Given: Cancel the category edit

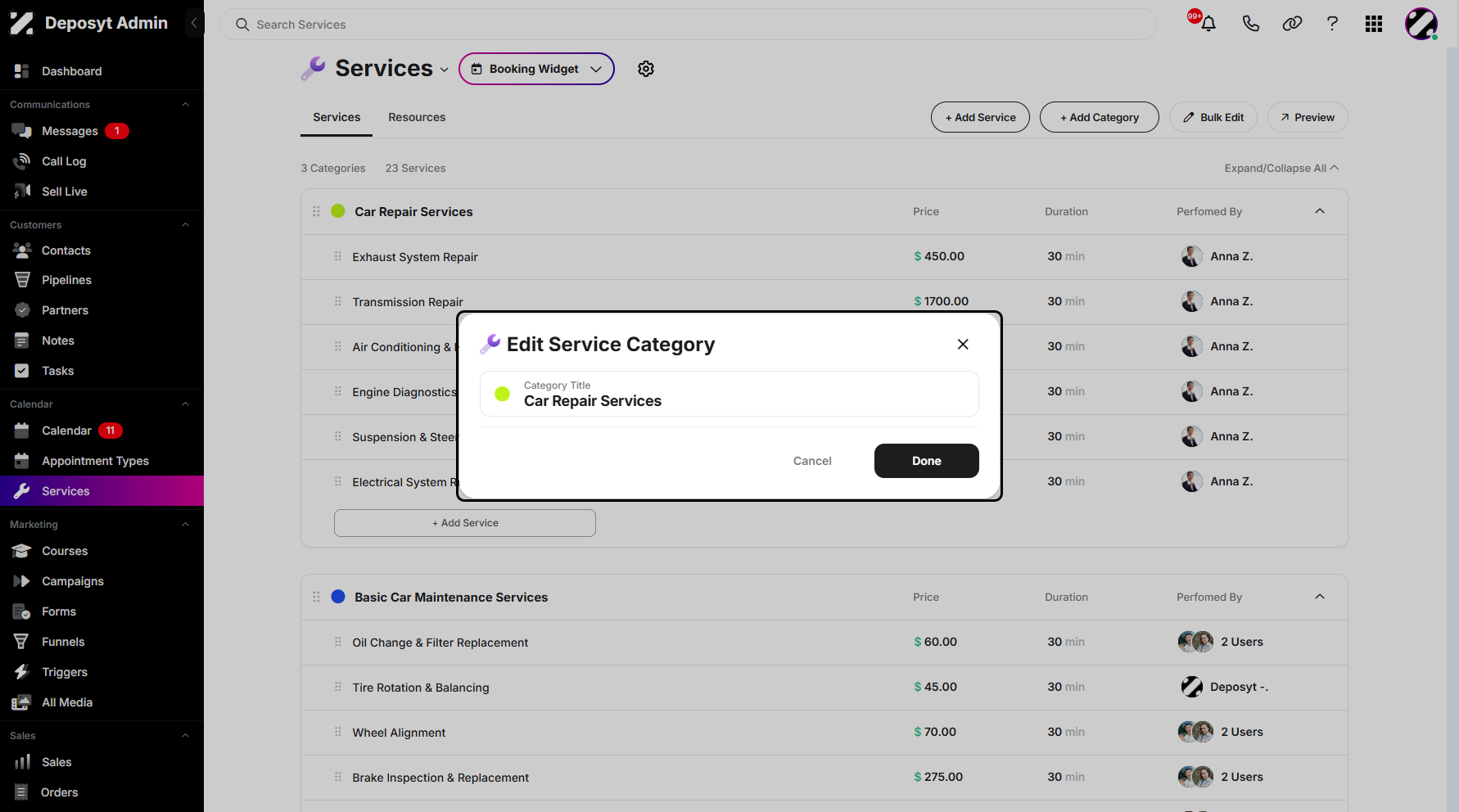Looking at the screenshot, I should [x=812, y=461].
